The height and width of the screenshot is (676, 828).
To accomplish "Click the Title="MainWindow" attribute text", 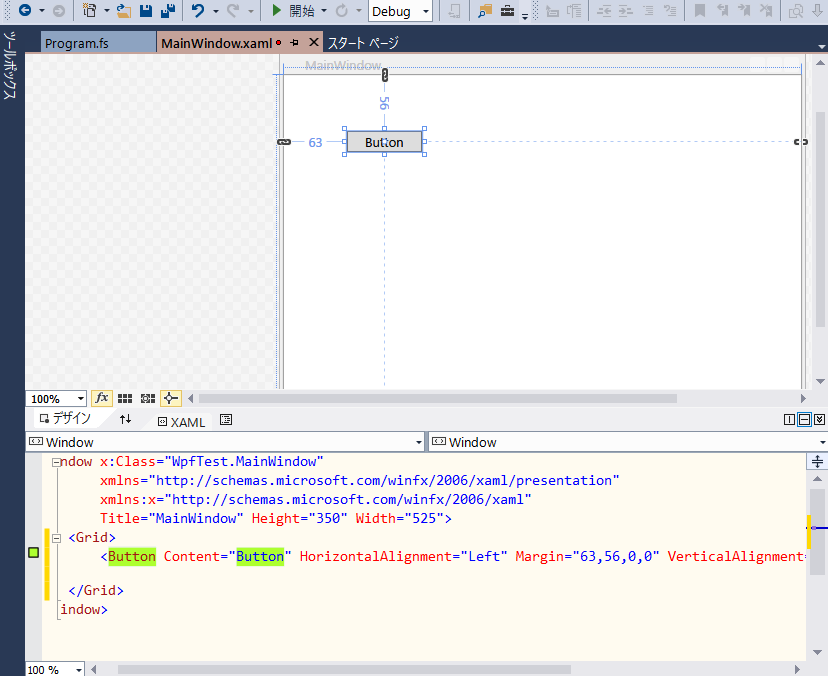I will pos(172,519).
